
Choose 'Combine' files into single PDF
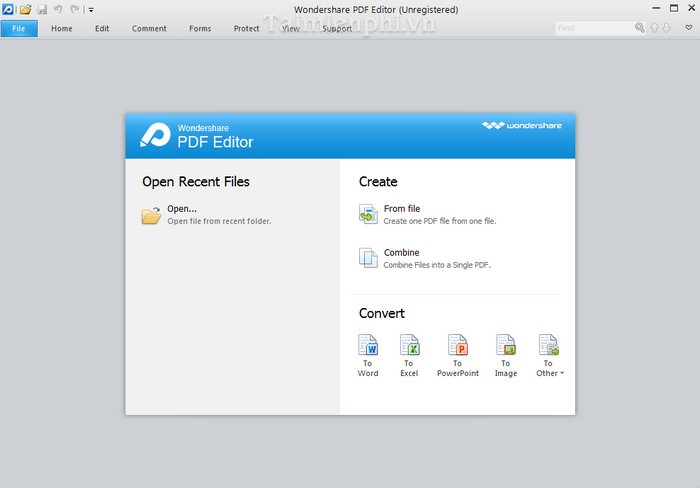401,252
